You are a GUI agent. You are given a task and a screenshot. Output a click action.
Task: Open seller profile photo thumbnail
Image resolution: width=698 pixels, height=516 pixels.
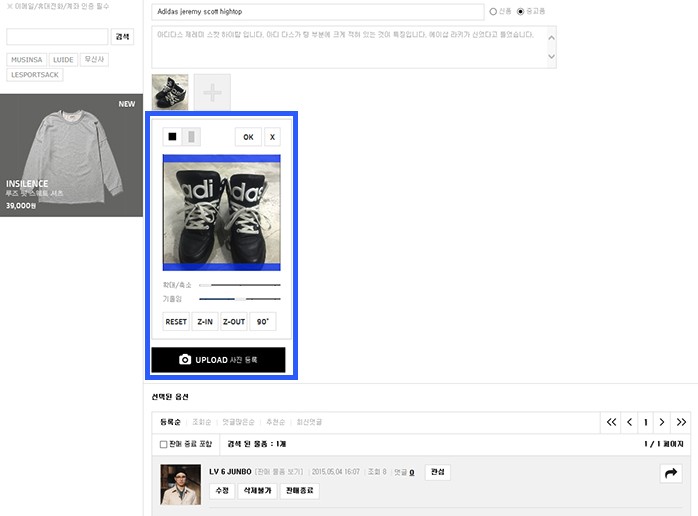click(180, 485)
